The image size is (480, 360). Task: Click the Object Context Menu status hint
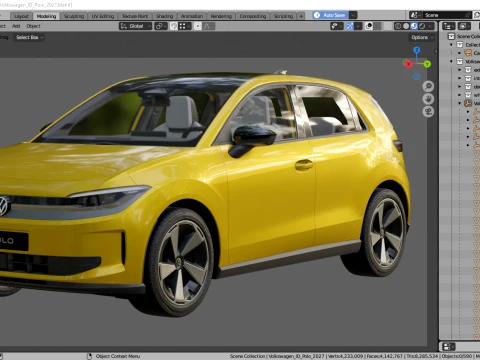tap(118, 356)
